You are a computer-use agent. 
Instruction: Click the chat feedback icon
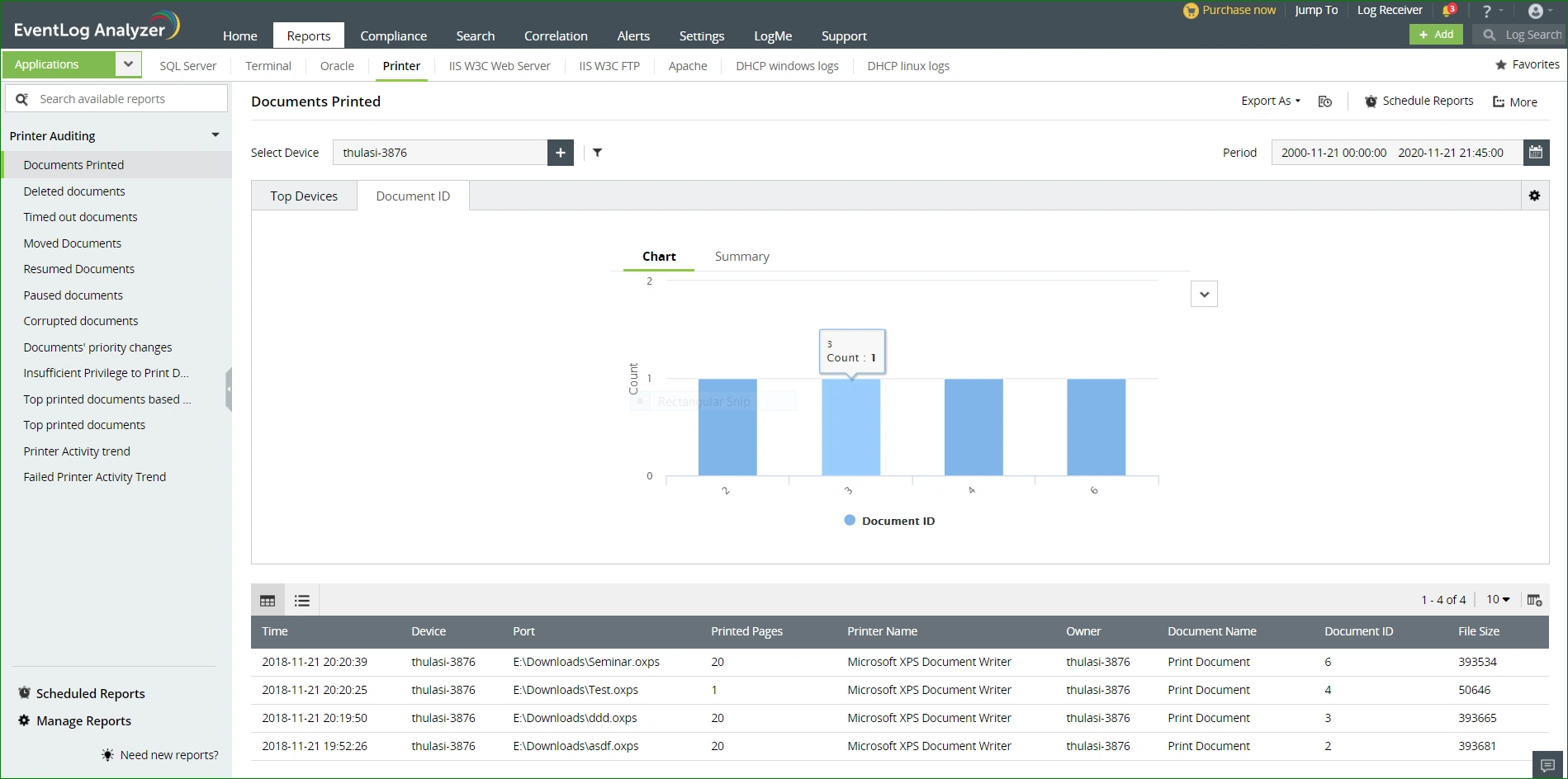click(1548, 765)
